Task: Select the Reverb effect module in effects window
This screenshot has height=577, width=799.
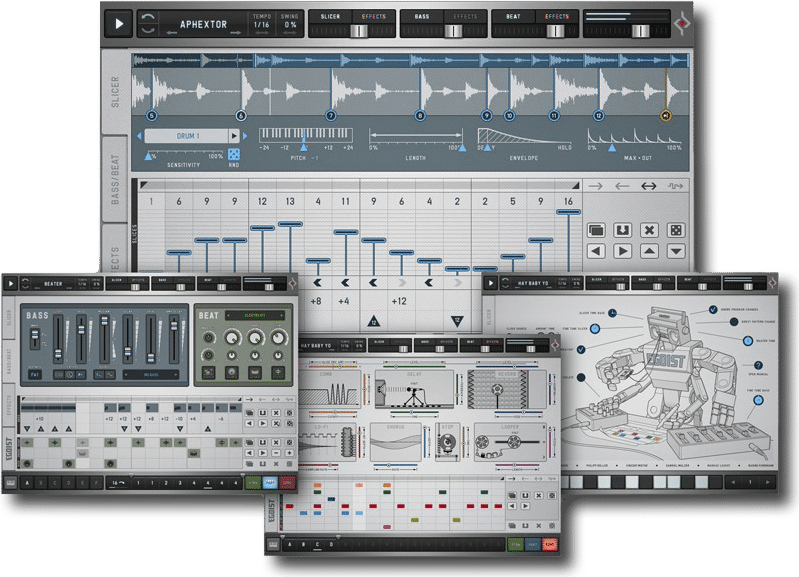Action: 508,389
